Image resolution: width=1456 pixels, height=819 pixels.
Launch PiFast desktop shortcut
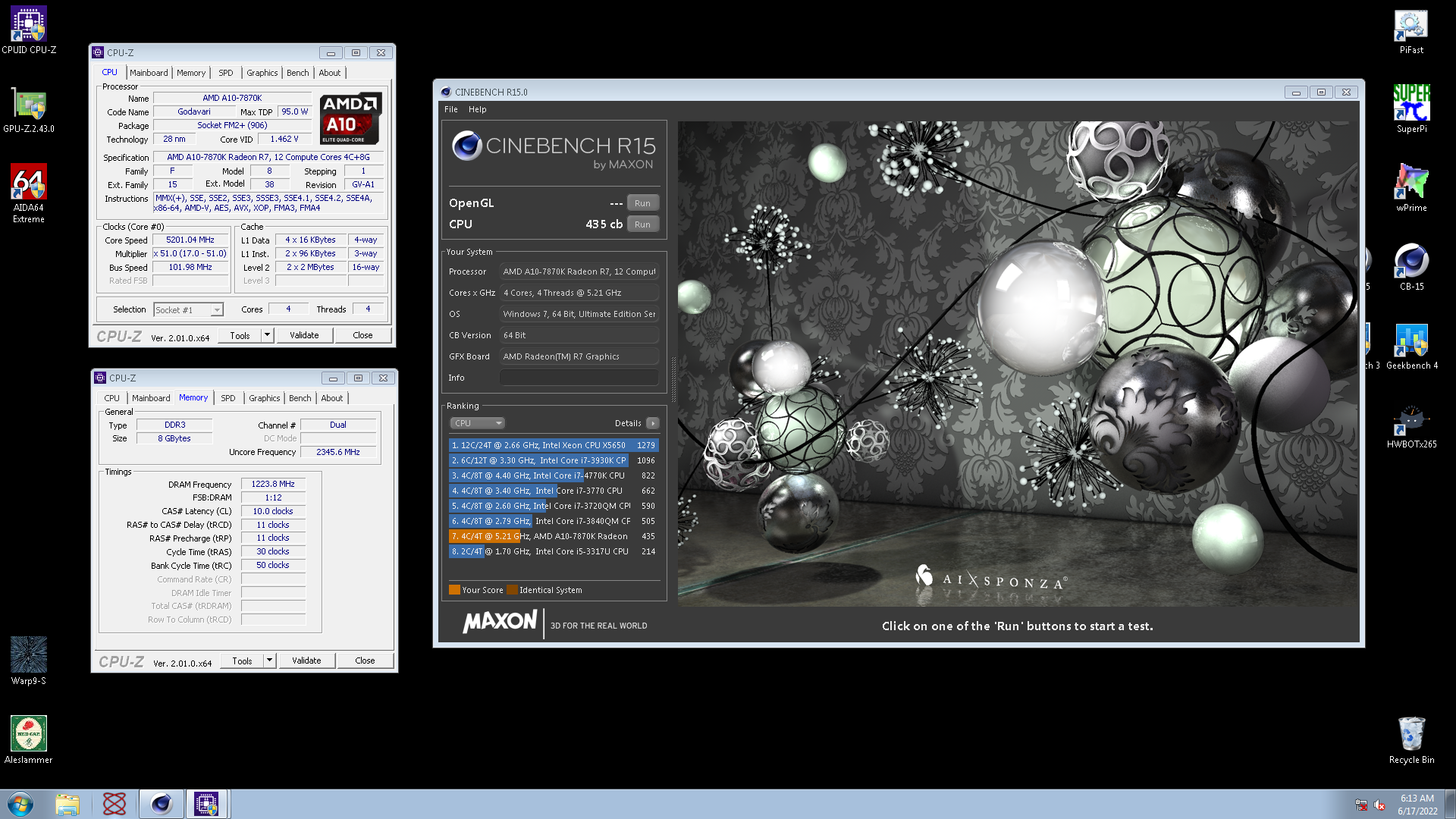pyautogui.click(x=1411, y=30)
